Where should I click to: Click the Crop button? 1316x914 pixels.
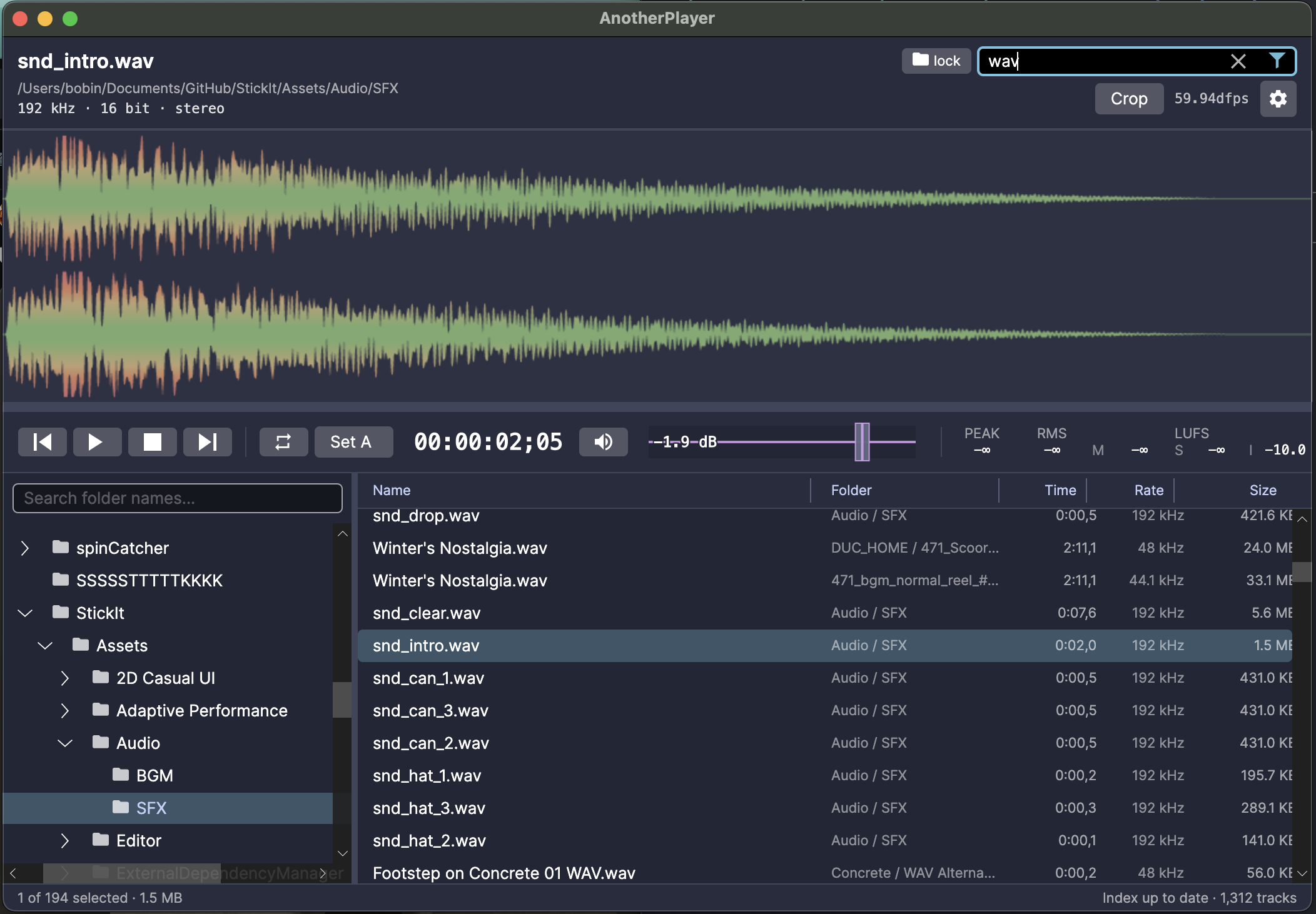[1129, 99]
